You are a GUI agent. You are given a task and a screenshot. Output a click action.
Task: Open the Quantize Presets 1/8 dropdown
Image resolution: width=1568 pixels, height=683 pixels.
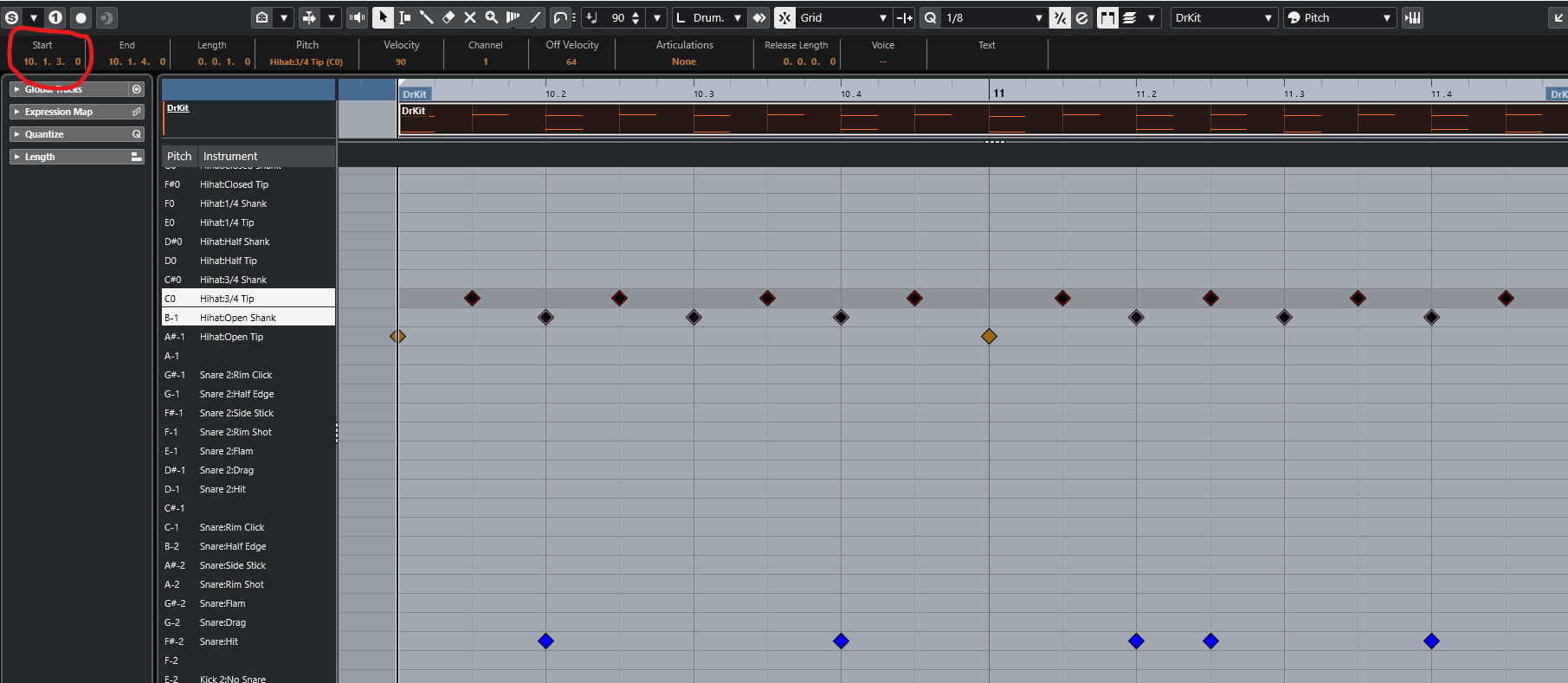click(994, 17)
